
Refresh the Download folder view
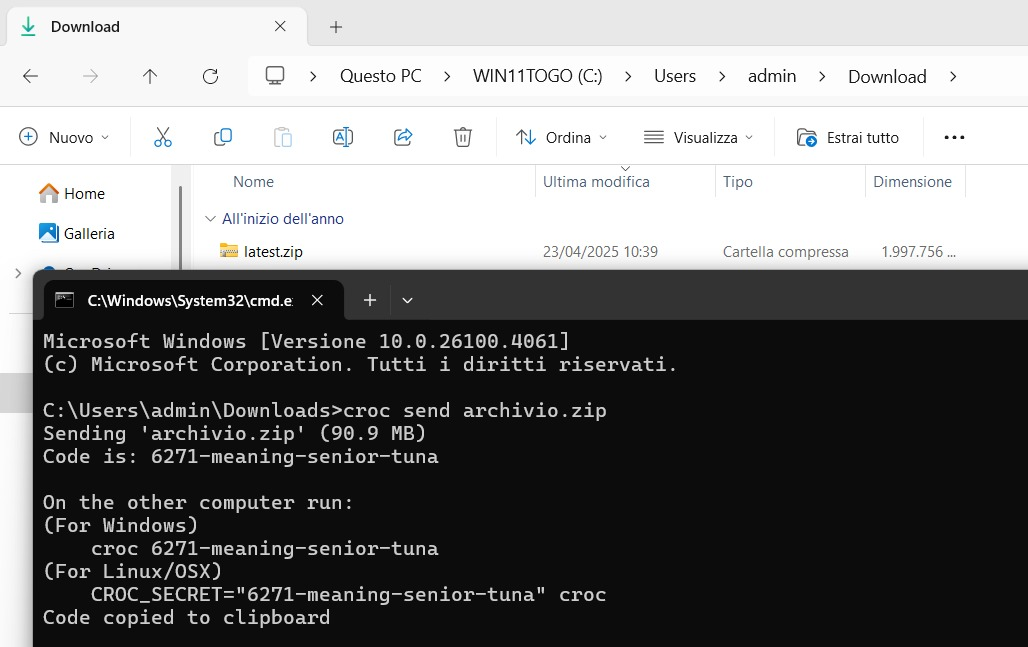[210, 76]
